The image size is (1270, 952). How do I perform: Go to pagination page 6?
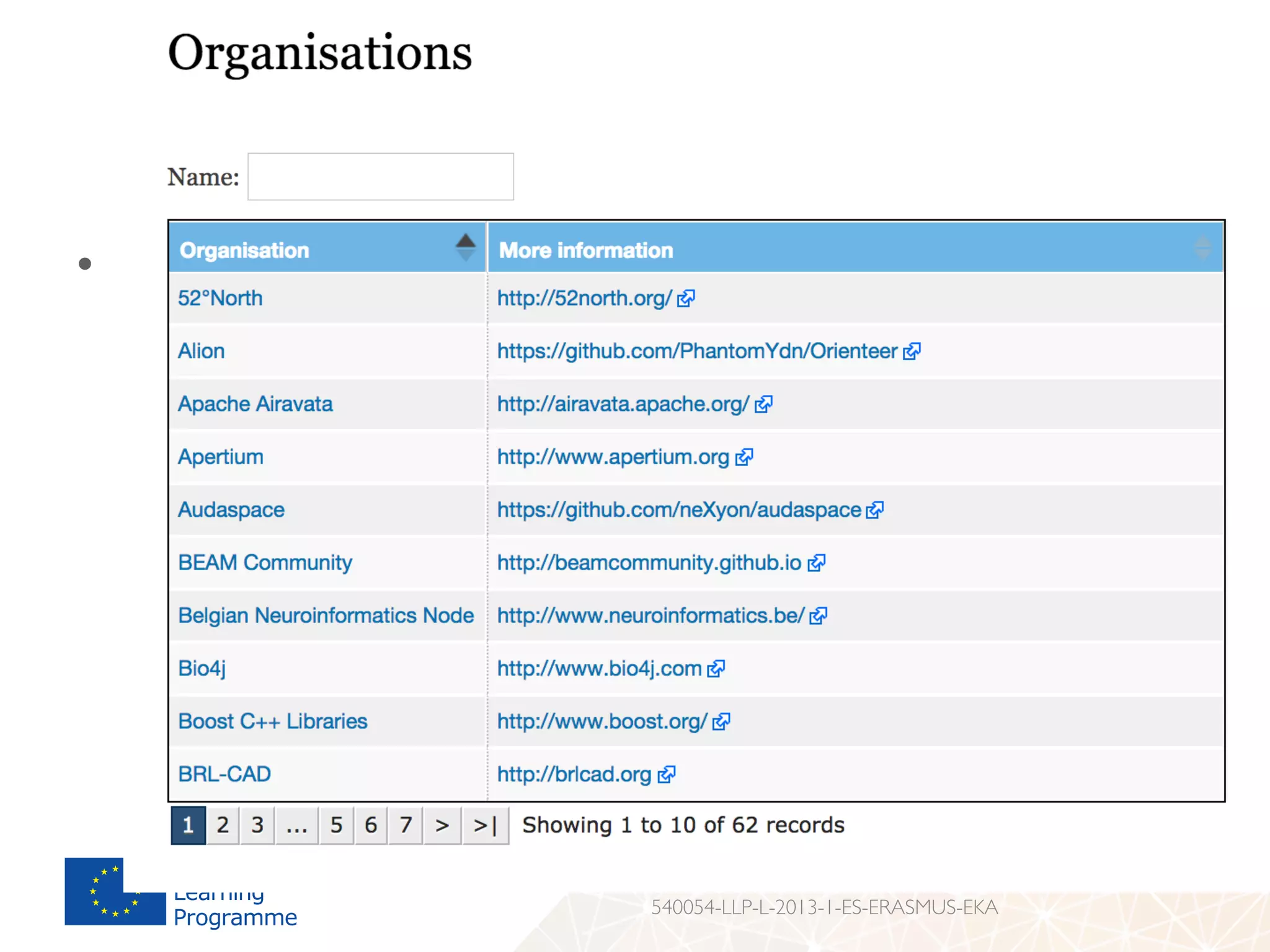(371, 825)
